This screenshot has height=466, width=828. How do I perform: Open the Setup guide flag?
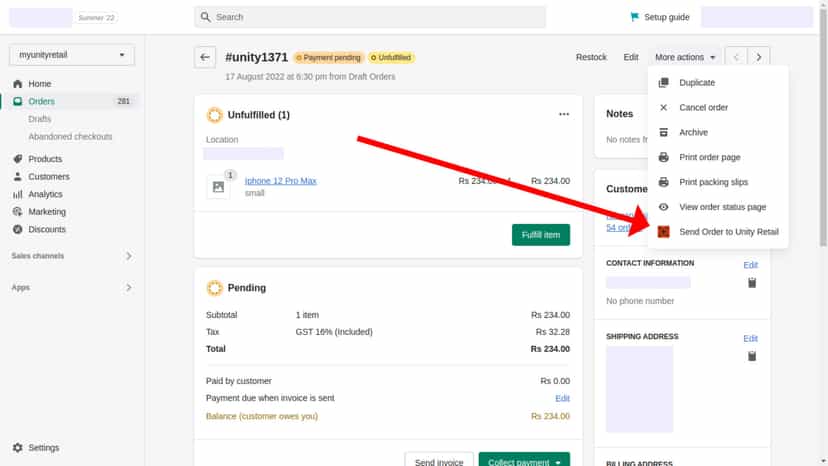click(x=660, y=17)
